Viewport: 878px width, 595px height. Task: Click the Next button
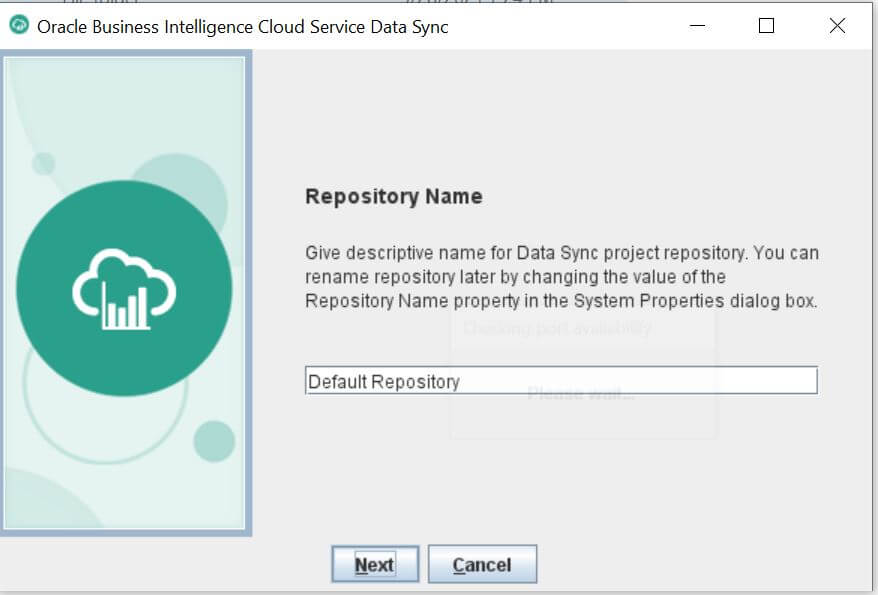pos(375,564)
